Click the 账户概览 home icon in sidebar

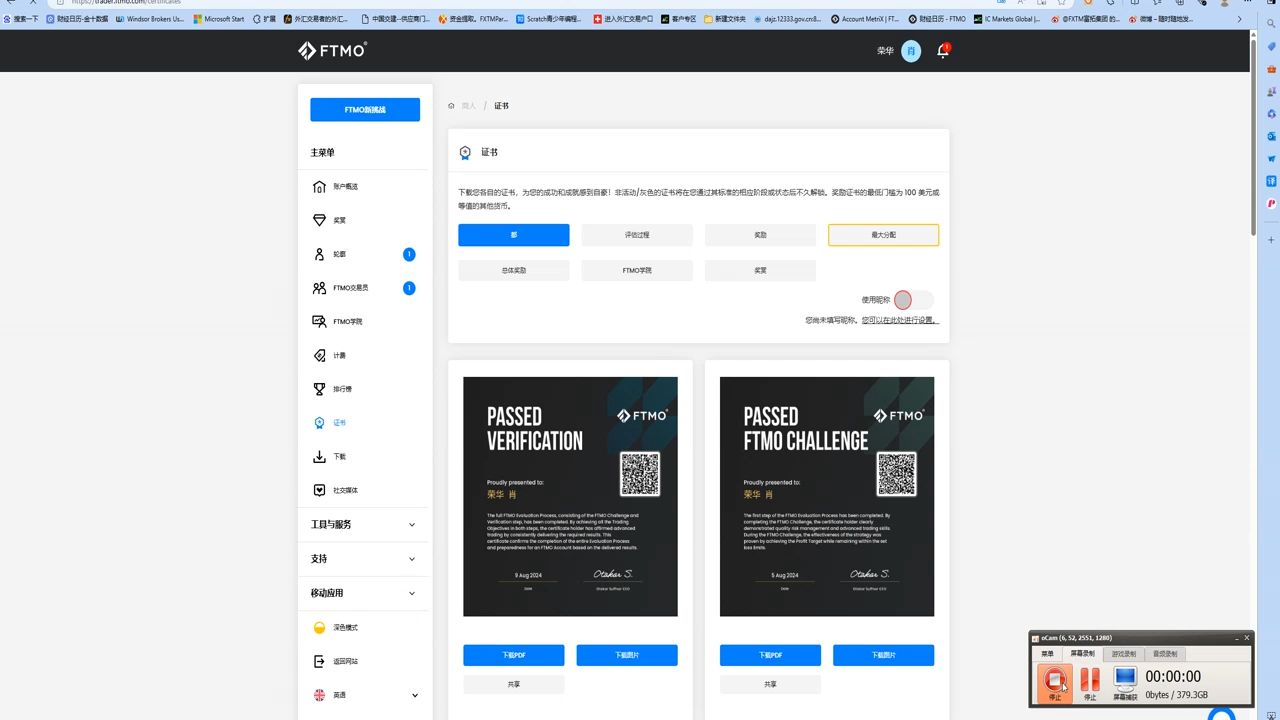click(x=319, y=187)
